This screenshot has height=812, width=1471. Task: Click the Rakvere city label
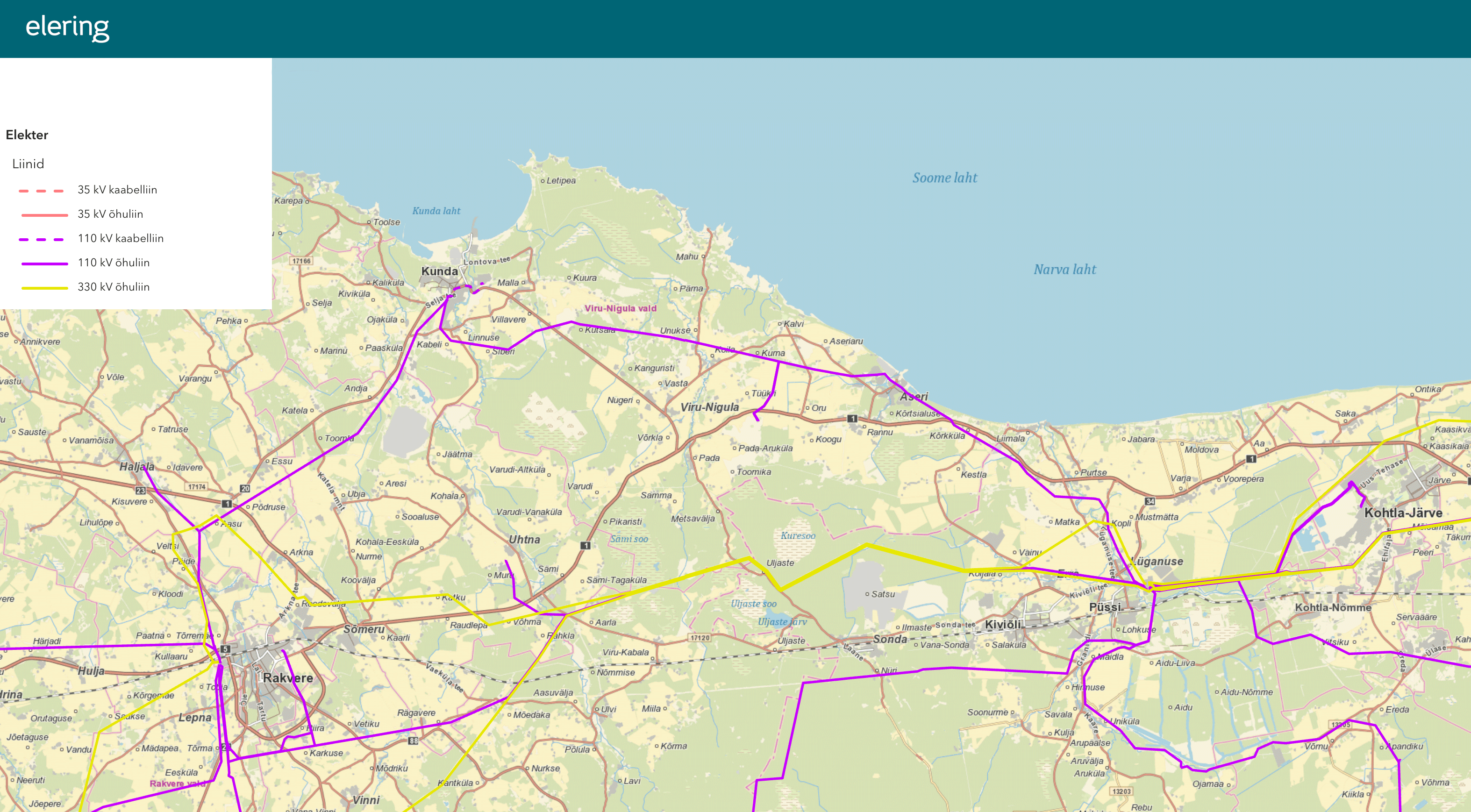(288, 678)
